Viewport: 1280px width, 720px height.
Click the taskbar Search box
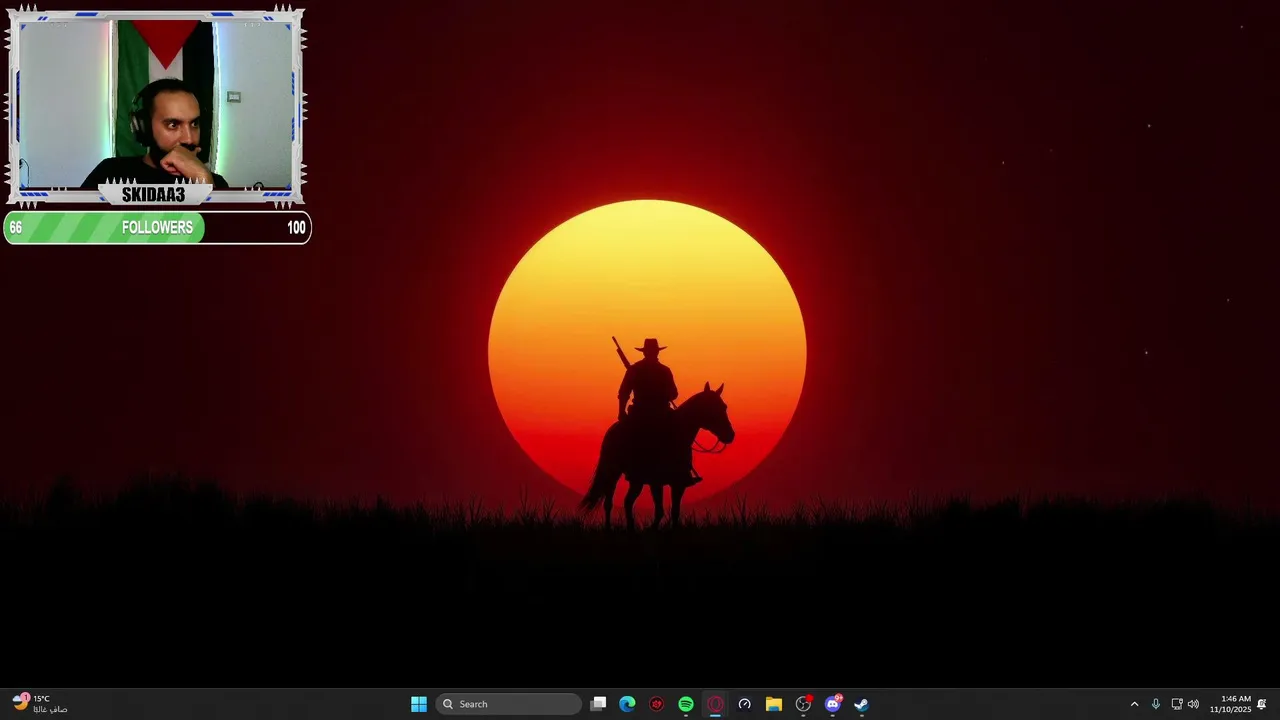(509, 704)
